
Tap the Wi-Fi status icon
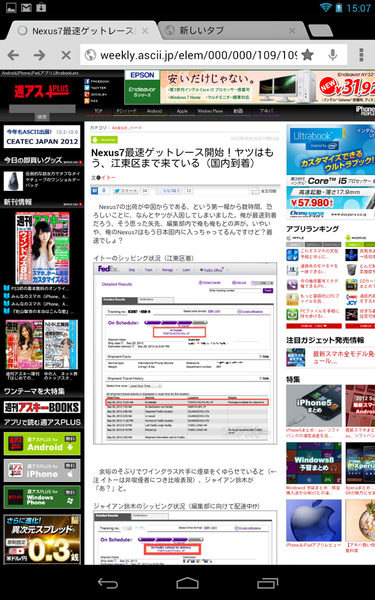pos(325,7)
